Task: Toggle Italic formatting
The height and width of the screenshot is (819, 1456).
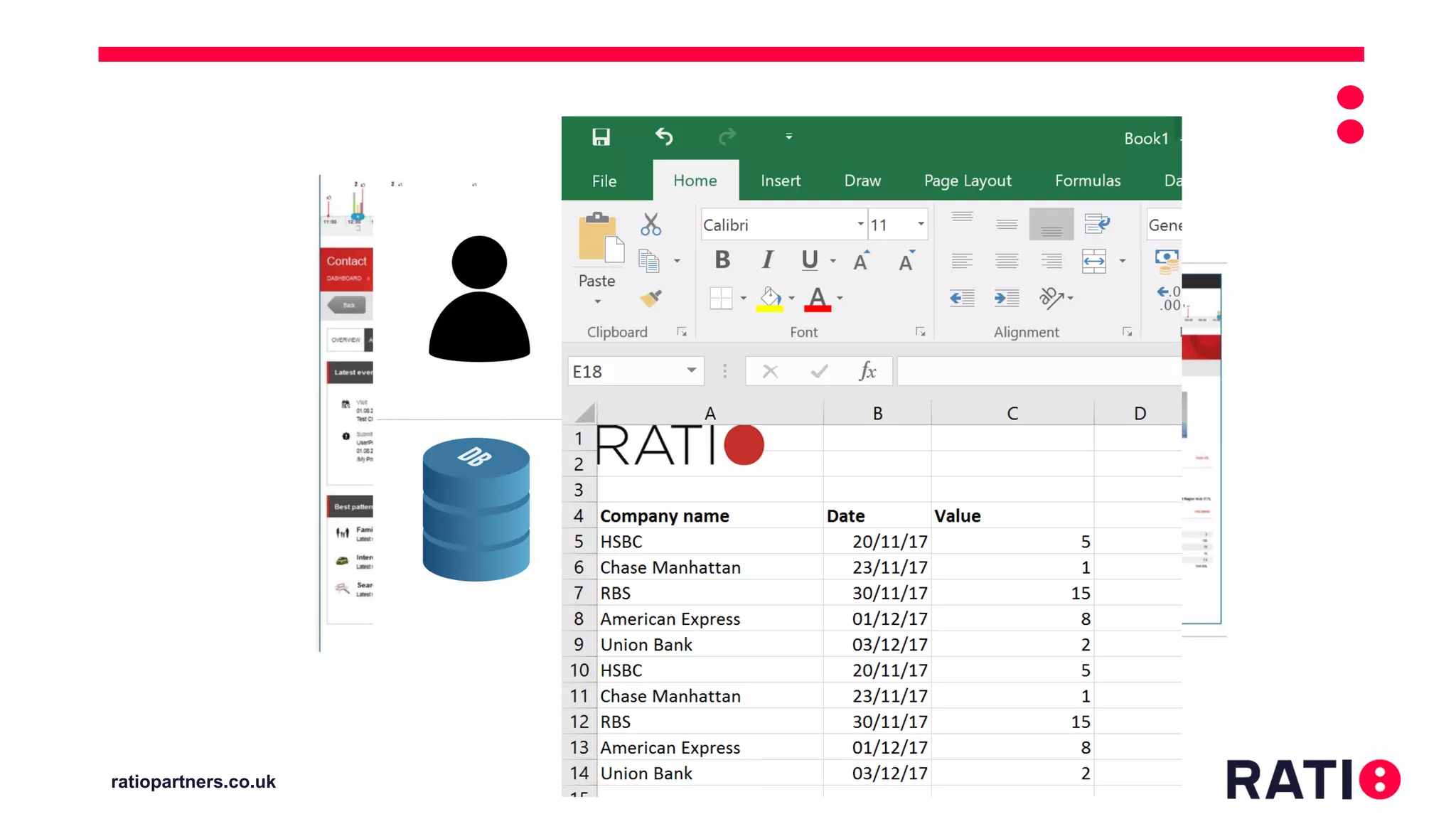Action: pyautogui.click(x=767, y=260)
